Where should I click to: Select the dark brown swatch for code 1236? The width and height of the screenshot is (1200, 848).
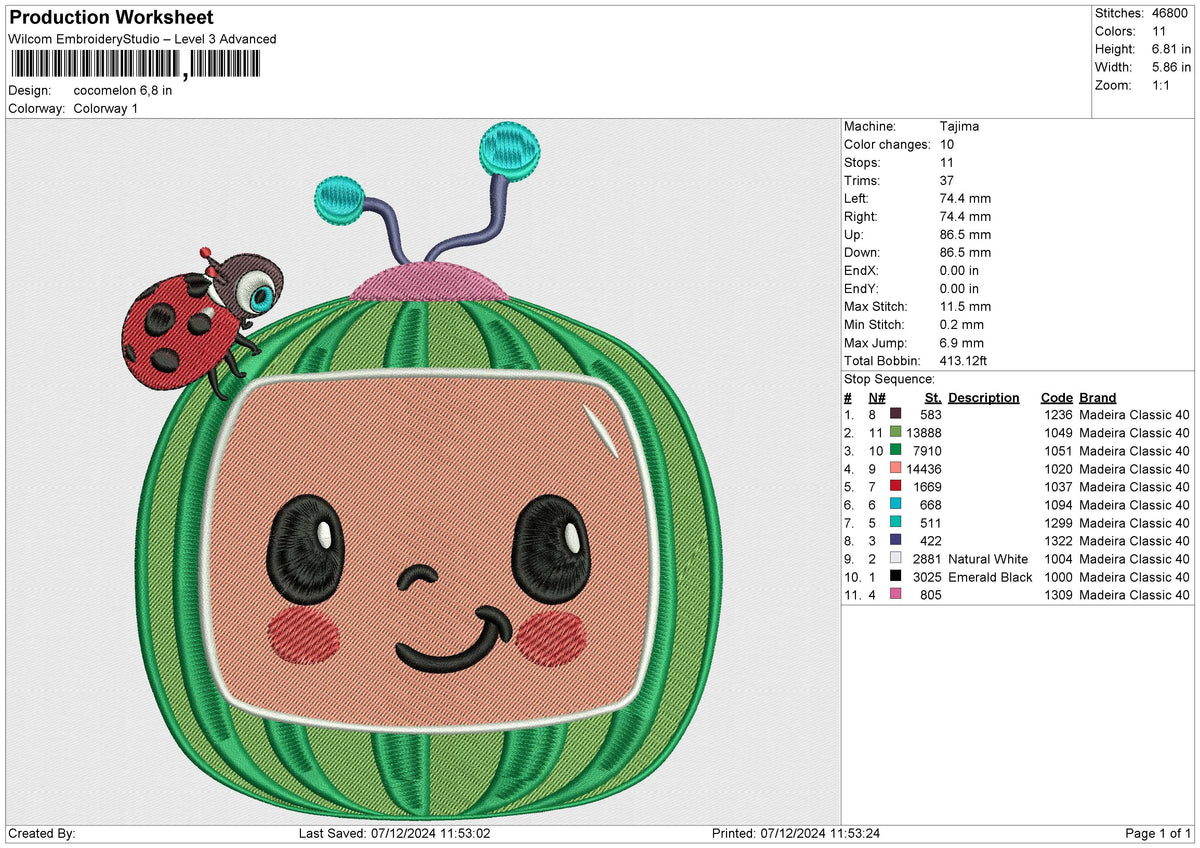[896, 413]
